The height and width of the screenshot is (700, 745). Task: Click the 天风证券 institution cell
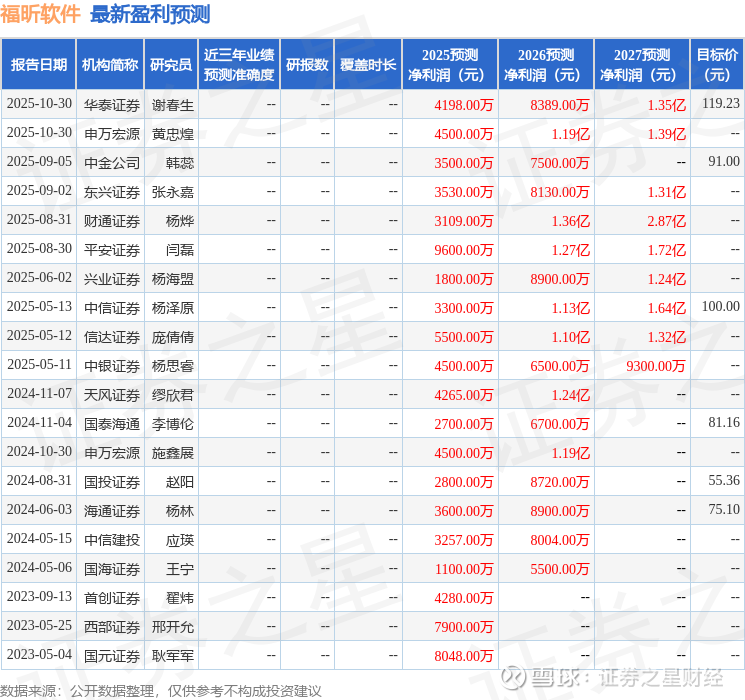click(112, 395)
